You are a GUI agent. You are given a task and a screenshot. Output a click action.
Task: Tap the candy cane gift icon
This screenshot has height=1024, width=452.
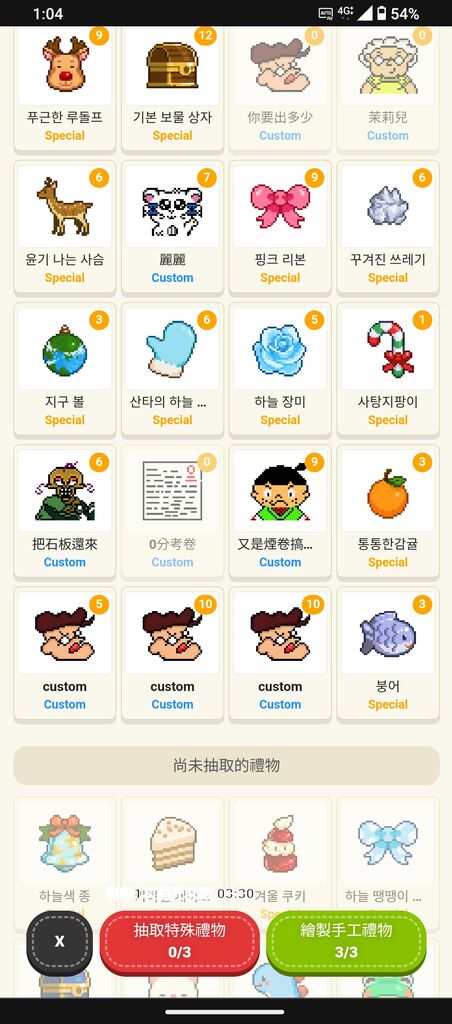coord(388,349)
